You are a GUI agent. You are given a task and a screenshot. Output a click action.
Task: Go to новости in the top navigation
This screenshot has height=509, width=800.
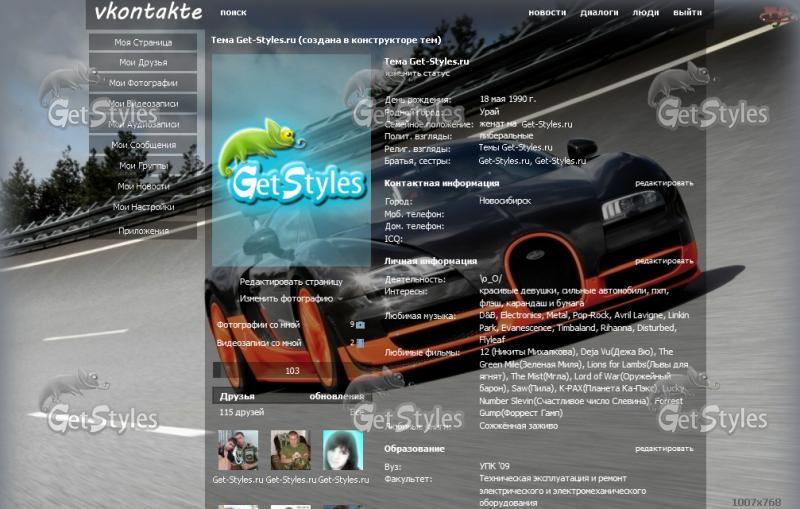547,12
